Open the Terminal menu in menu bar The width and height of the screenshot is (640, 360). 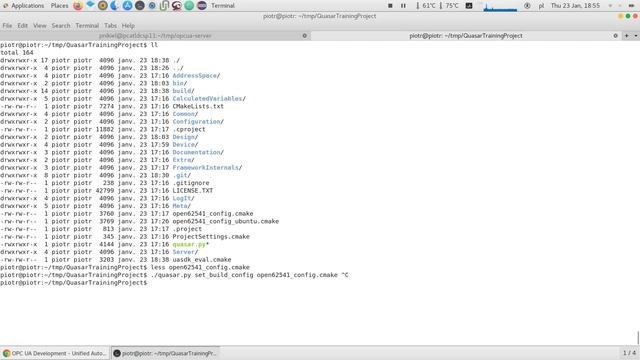(x=87, y=25)
